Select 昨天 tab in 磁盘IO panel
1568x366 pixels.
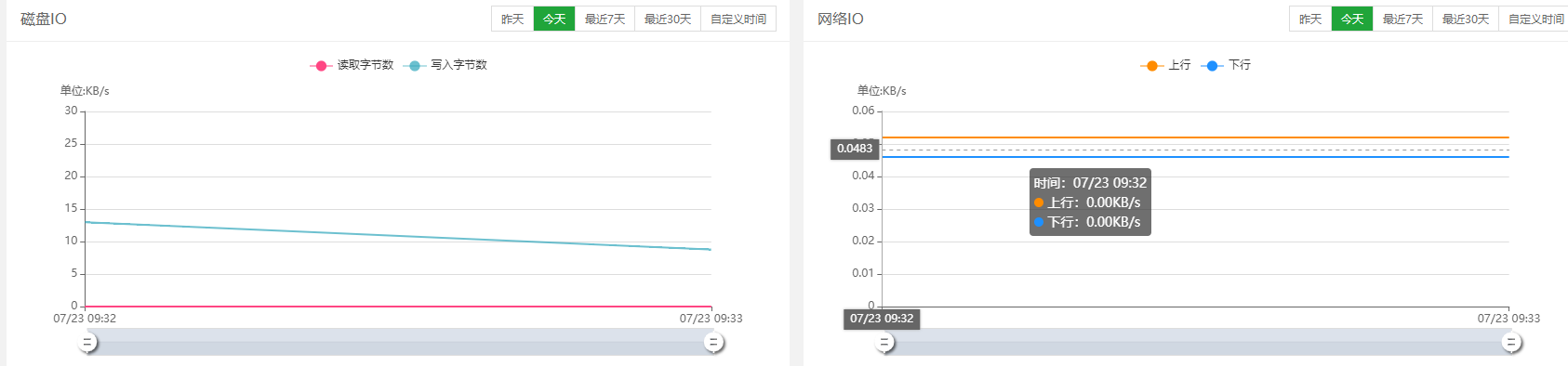[512, 19]
